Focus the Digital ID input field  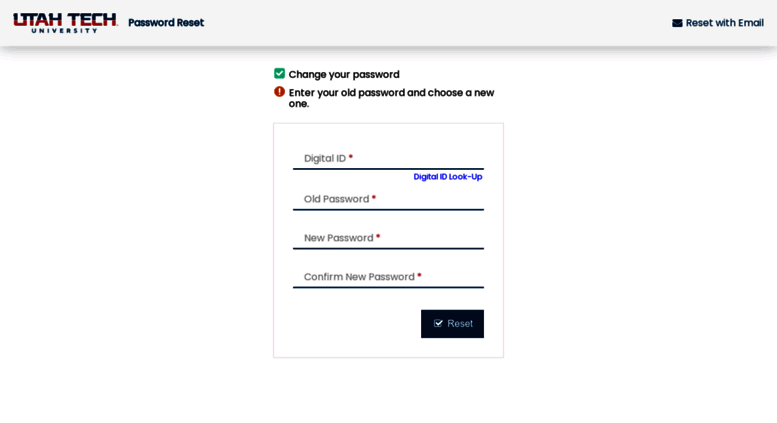pyautogui.click(x=388, y=159)
